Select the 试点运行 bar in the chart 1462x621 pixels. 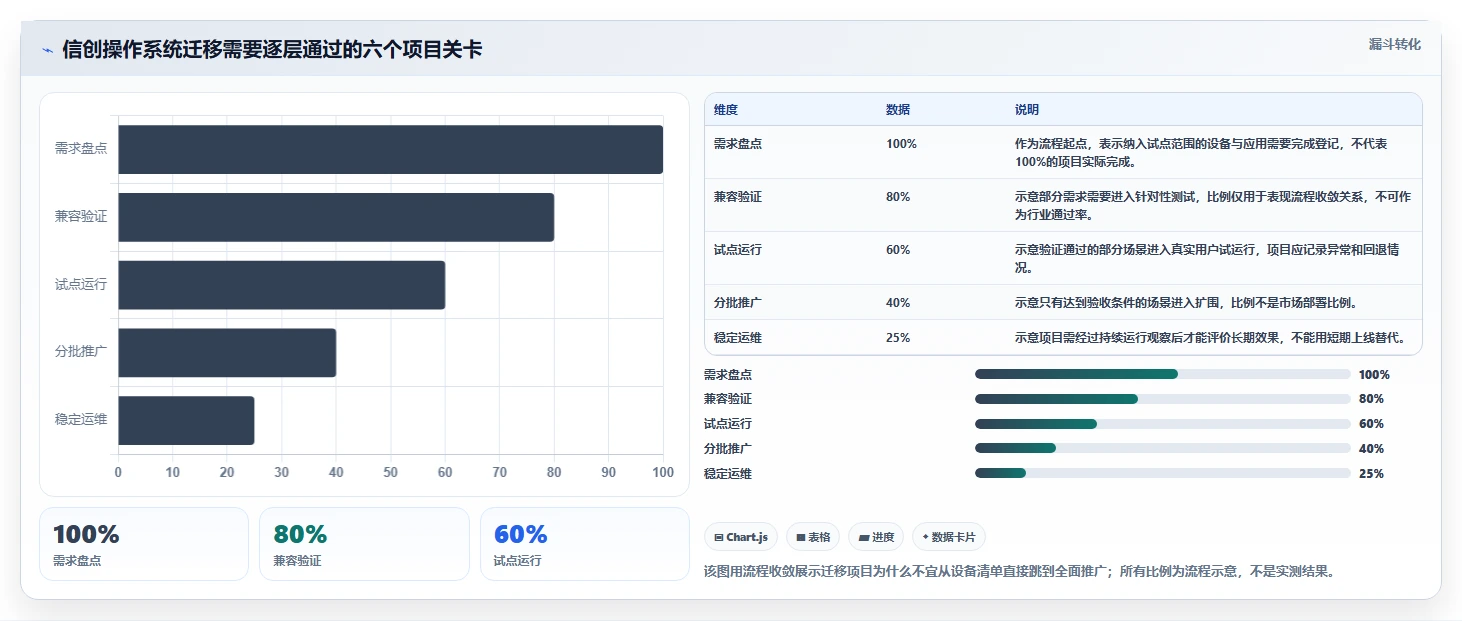(x=281, y=285)
